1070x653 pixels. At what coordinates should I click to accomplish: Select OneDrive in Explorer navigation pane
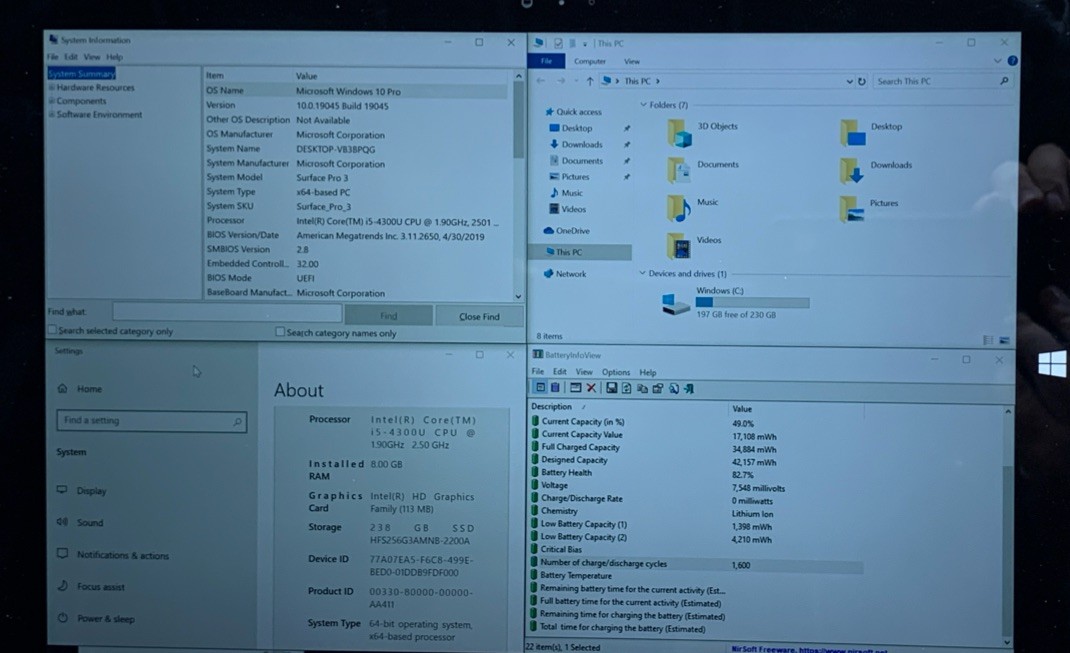click(x=566, y=231)
